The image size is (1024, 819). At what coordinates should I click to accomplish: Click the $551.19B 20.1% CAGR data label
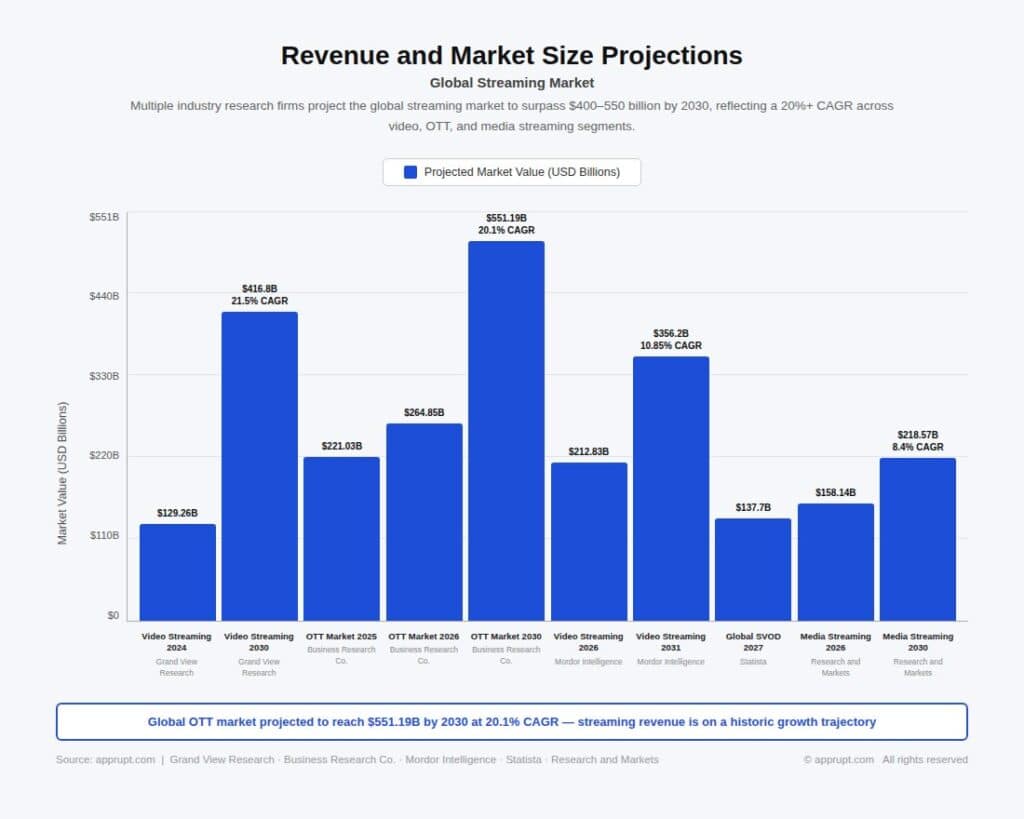pos(506,224)
